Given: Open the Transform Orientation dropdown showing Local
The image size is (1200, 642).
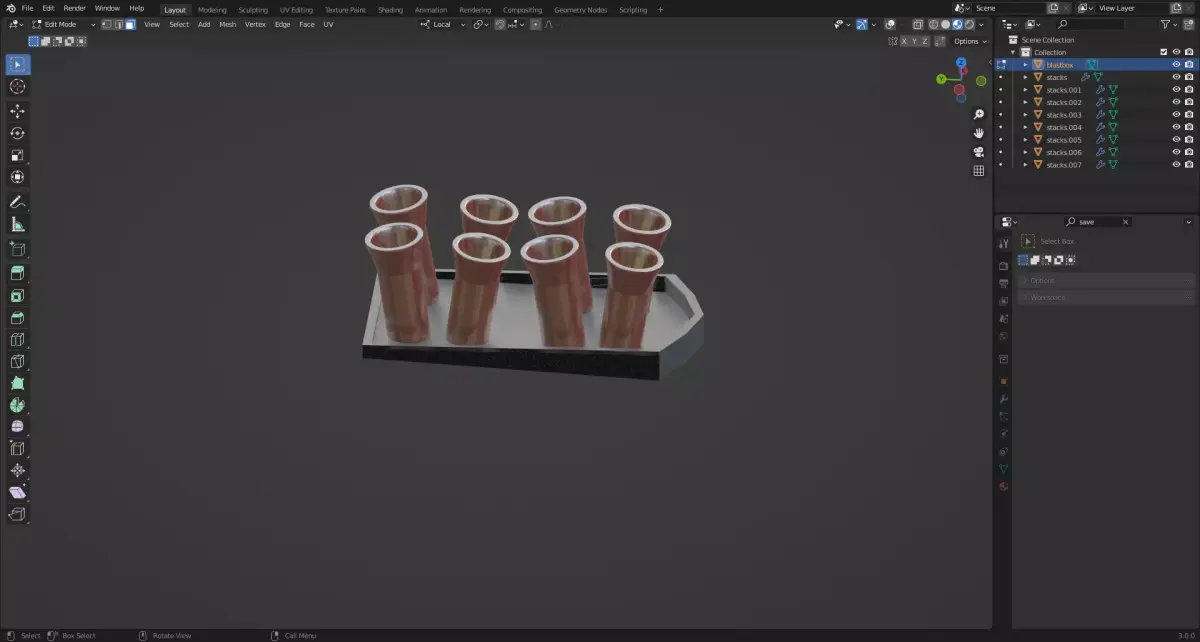Looking at the screenshot, I should (x=440, y=24).
